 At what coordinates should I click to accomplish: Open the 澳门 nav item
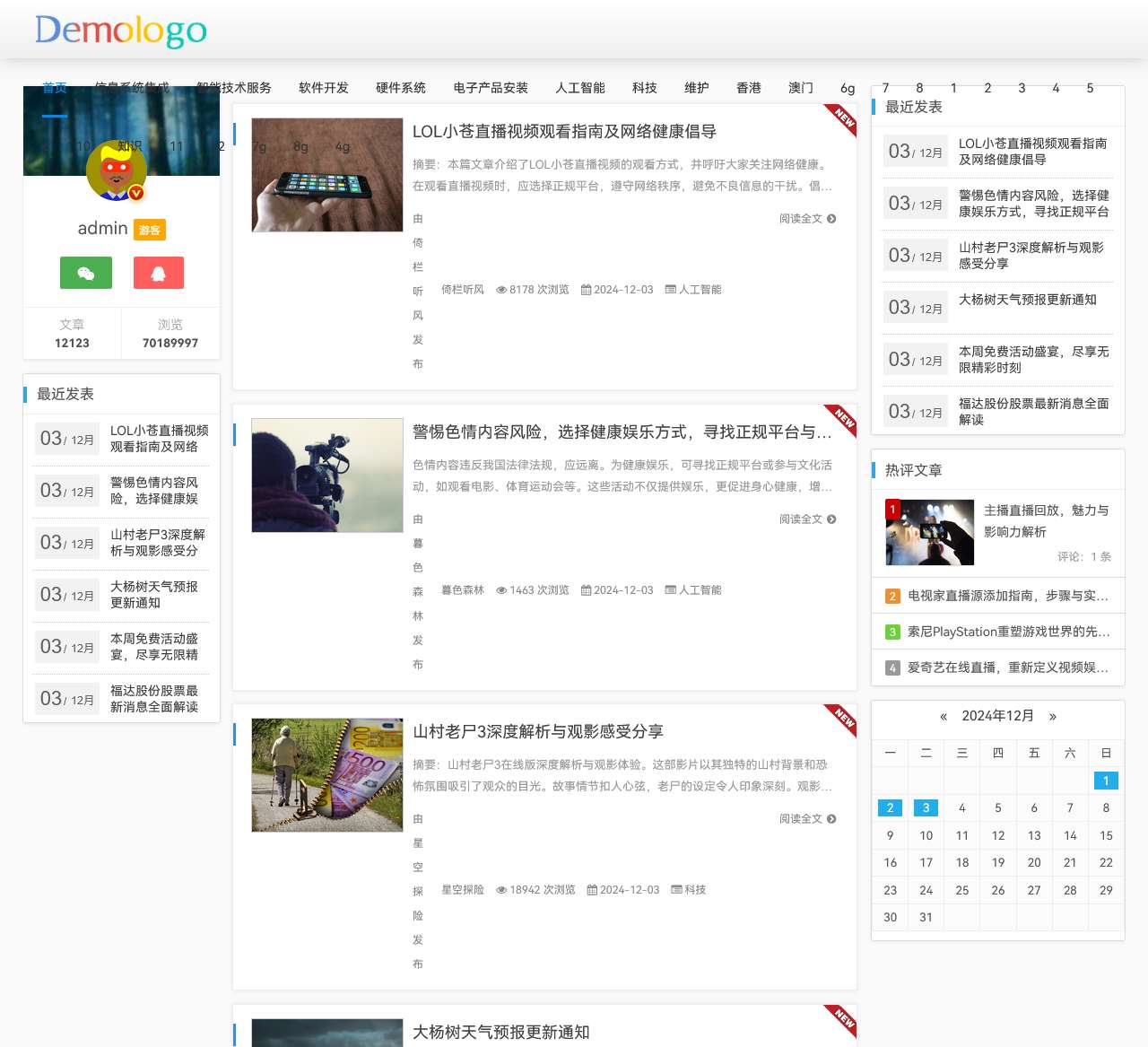[x=801, y=88]
